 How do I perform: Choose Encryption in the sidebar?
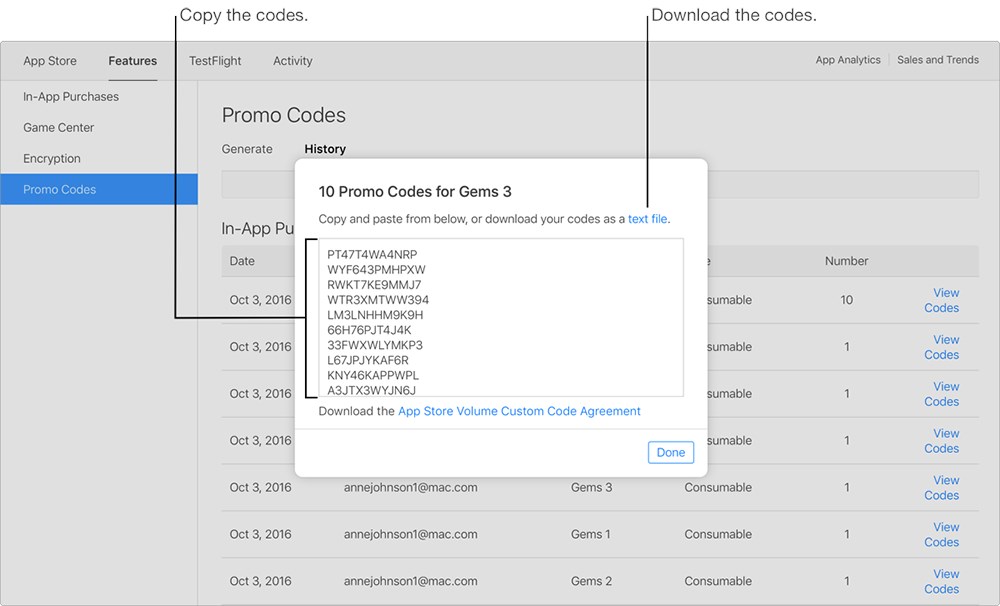pos(52,158)
